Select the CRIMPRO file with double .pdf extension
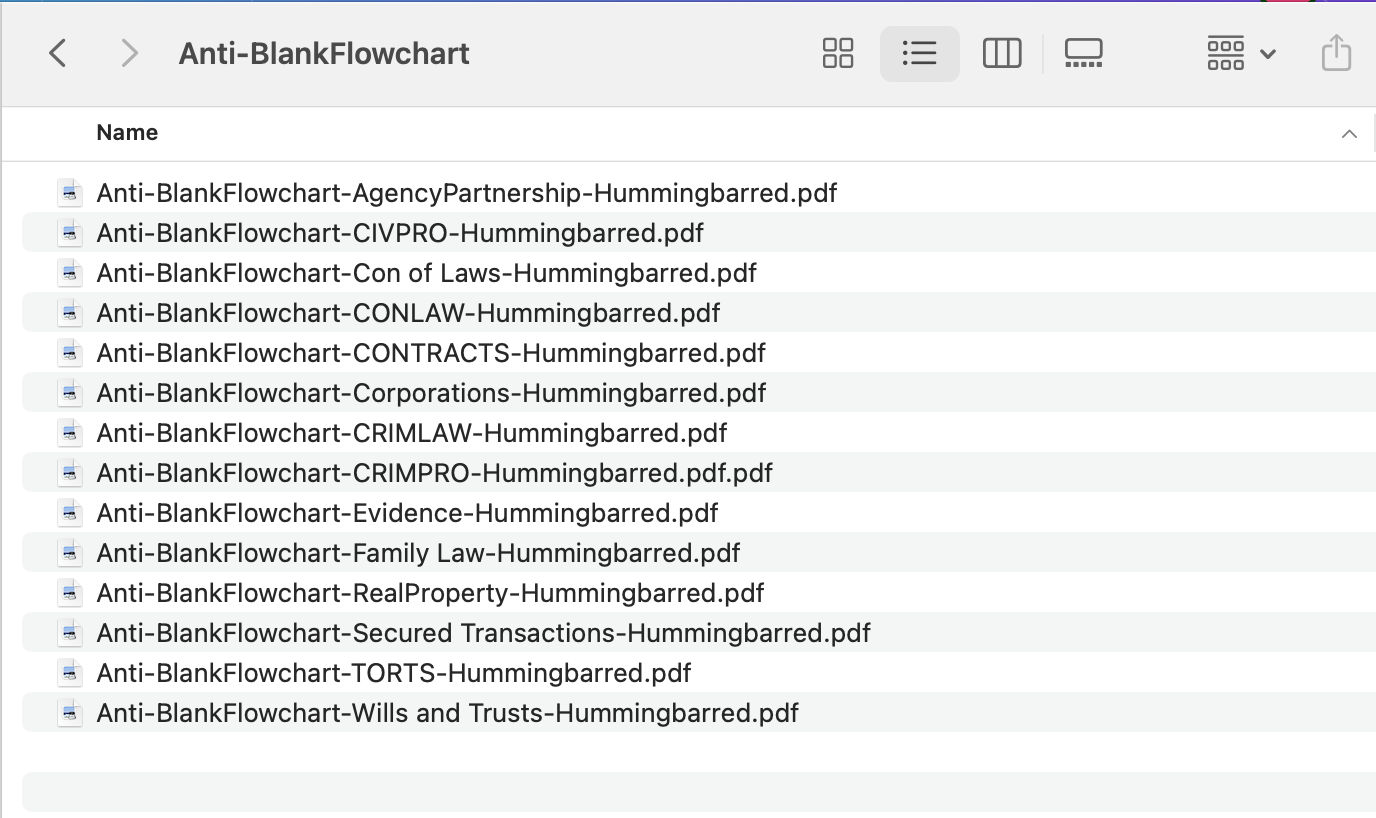1376x818 pixels. click(x=434, y=473)
